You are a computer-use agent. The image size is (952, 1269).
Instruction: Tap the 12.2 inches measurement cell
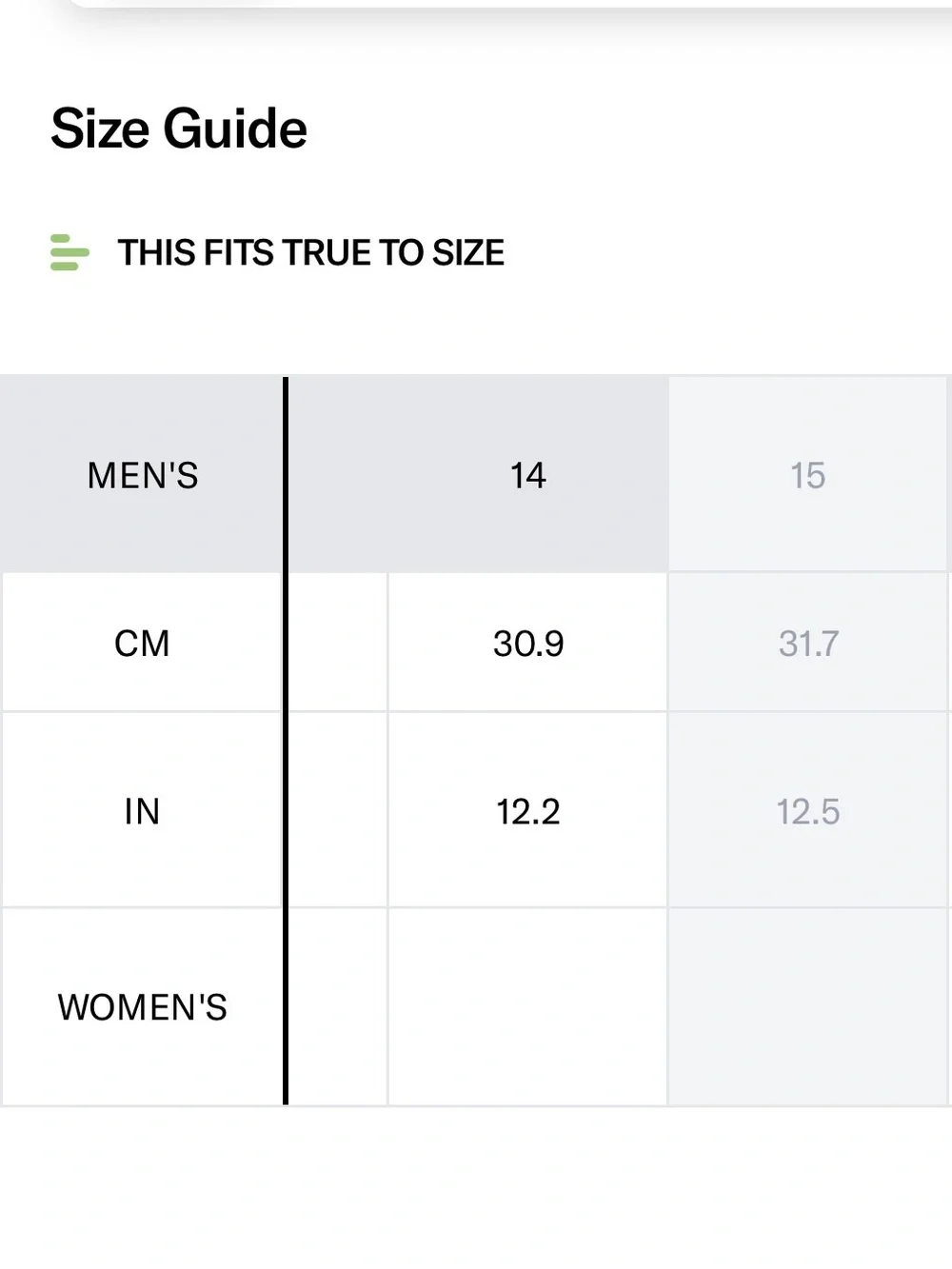tap(527, 811)
